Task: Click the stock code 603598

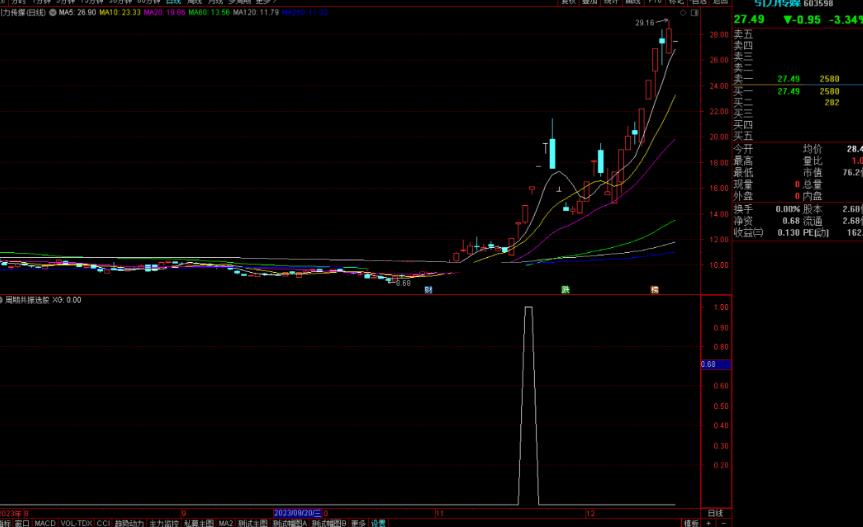Action: (x=818, y=3)
